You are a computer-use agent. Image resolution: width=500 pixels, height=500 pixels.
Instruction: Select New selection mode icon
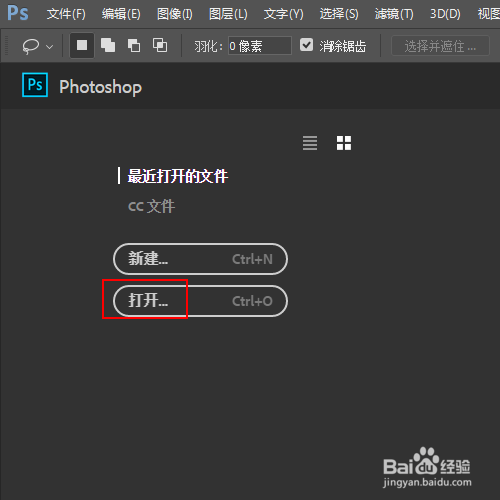82,45
